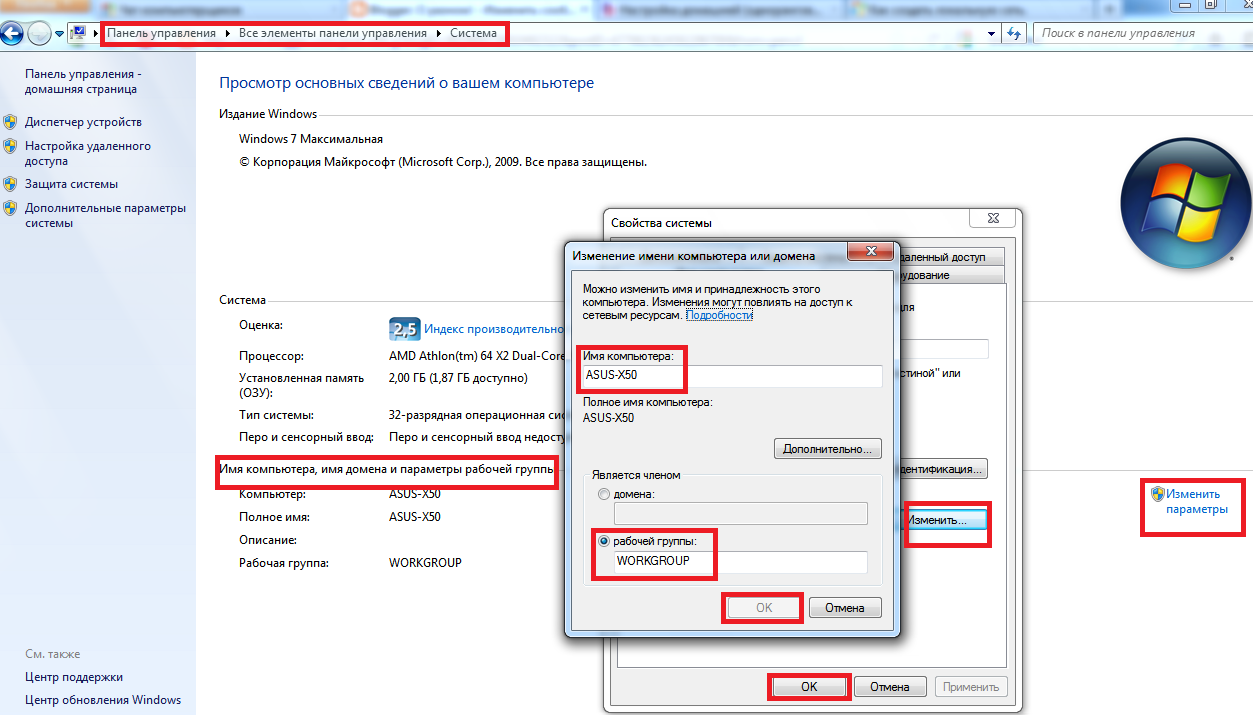Click the AMD Athlon(tm) 64 X2 processor value
1253x715 pixels.
(476, 355)
